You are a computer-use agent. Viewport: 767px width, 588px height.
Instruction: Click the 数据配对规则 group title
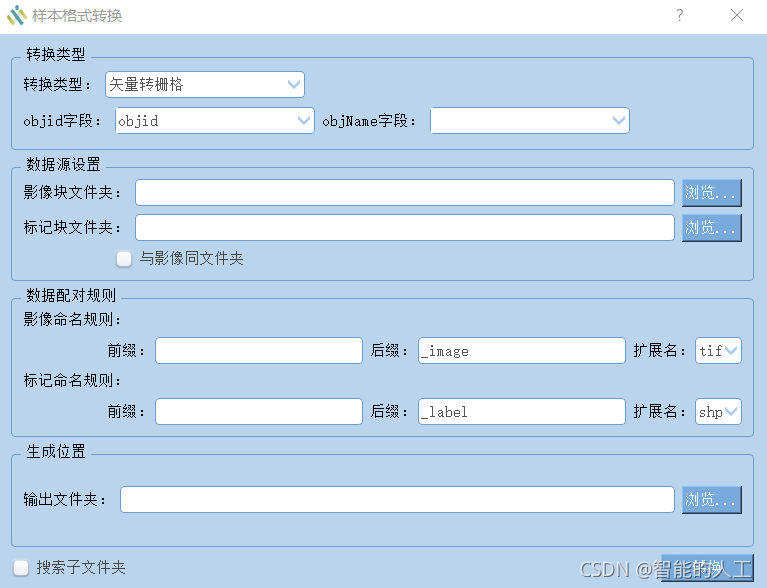pyautogui.click(x=71, y=295)
